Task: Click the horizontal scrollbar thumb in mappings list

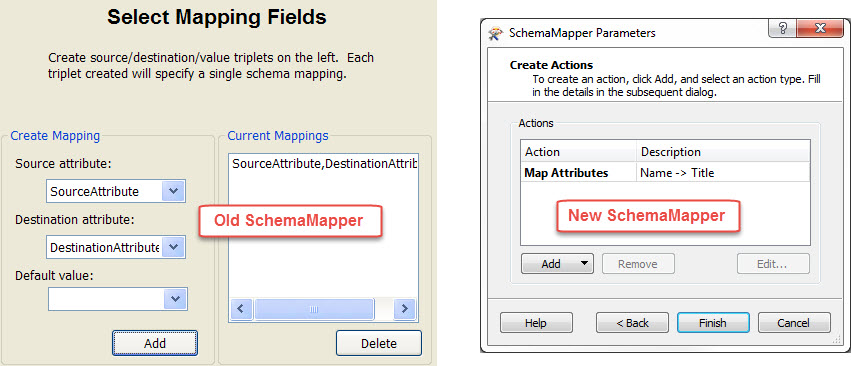Action: 314,309
